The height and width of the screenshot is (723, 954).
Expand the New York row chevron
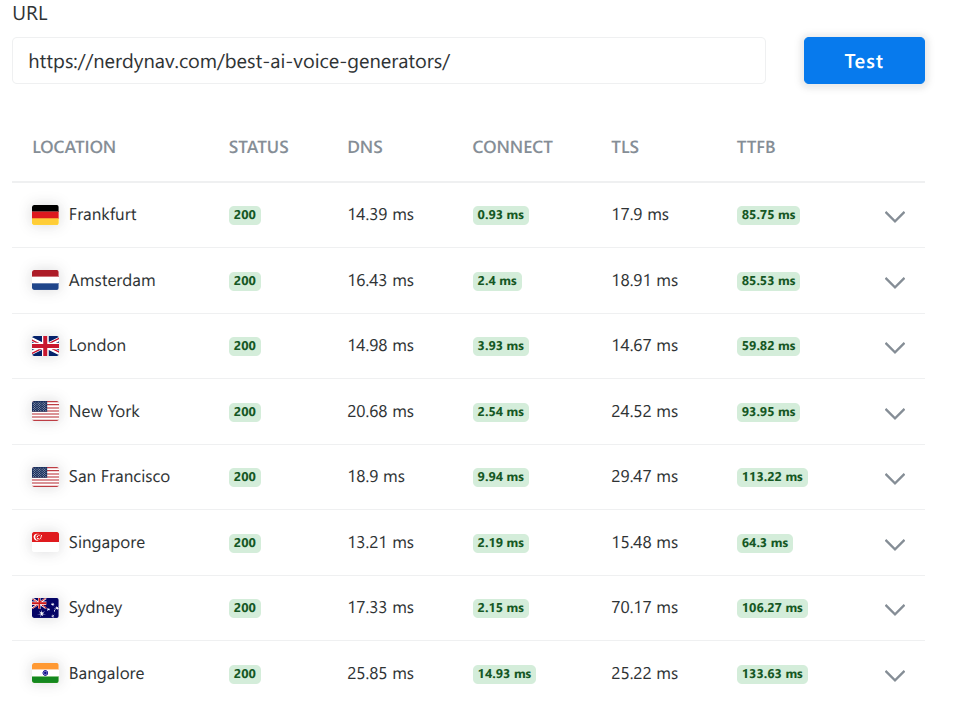pyautogui.click(x=894, y=413)
